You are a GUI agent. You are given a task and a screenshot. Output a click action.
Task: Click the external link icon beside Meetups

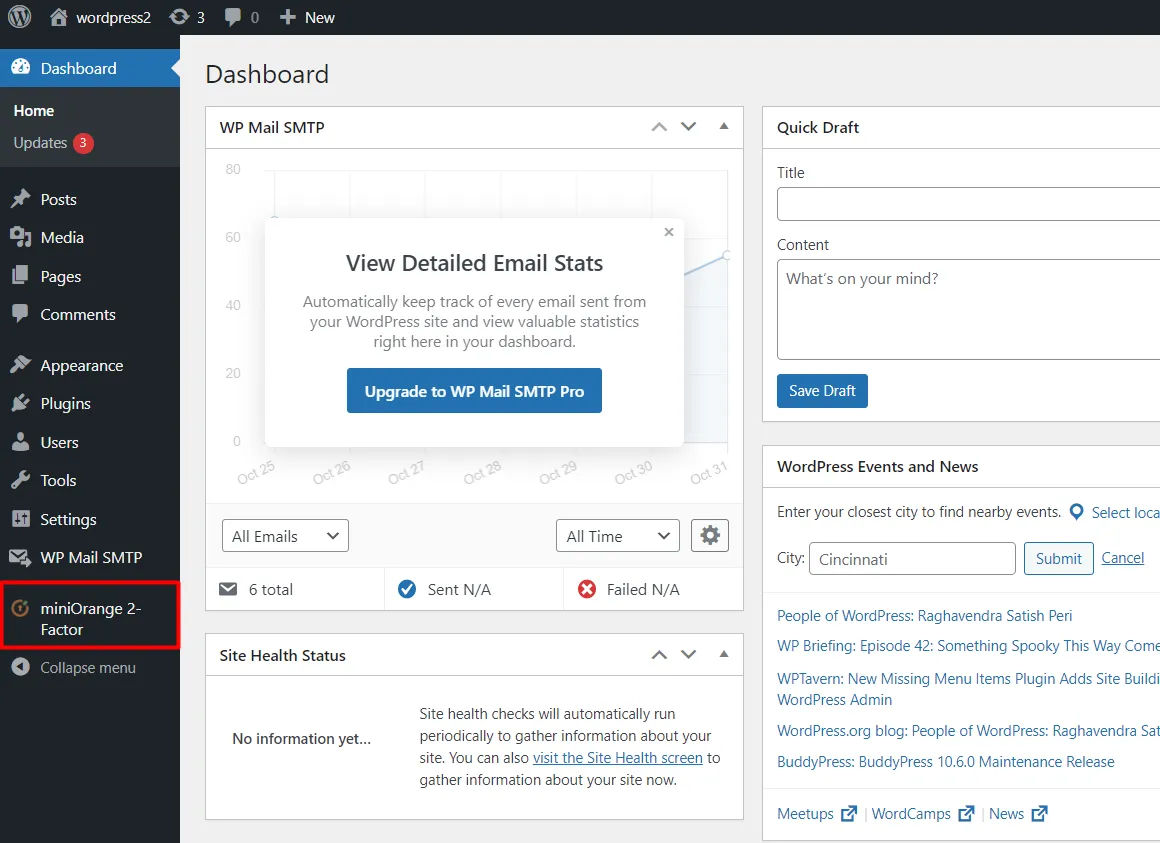(x=849, y=813)
